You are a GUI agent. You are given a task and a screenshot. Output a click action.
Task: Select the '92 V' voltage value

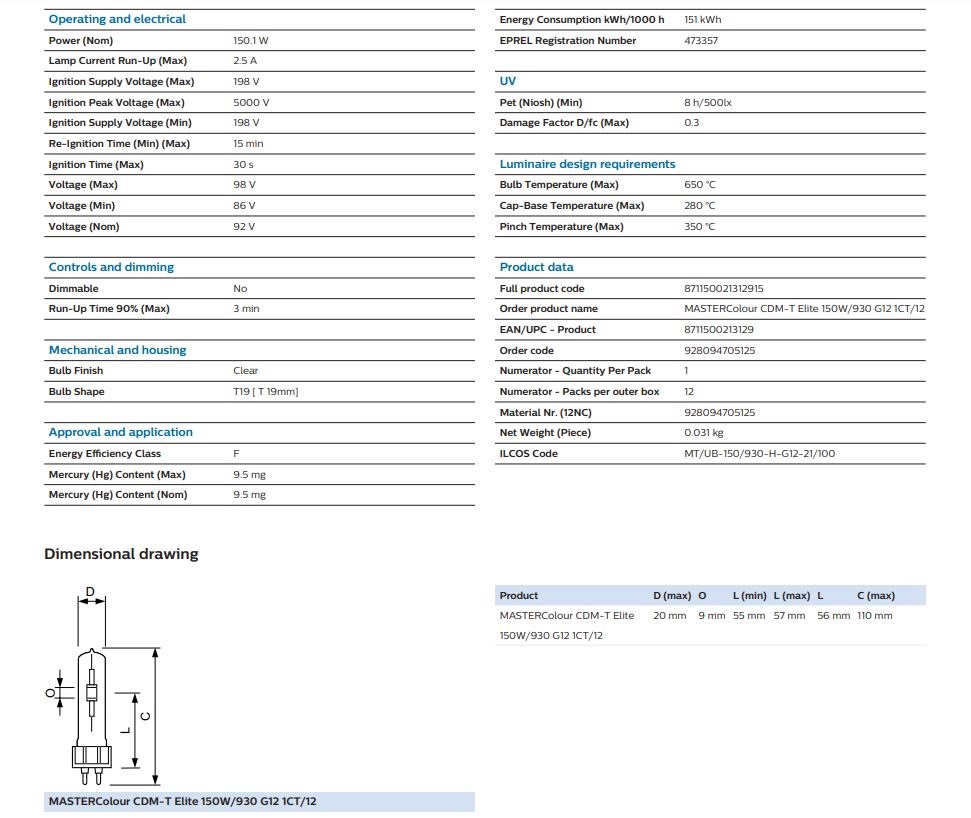[245, 227]
